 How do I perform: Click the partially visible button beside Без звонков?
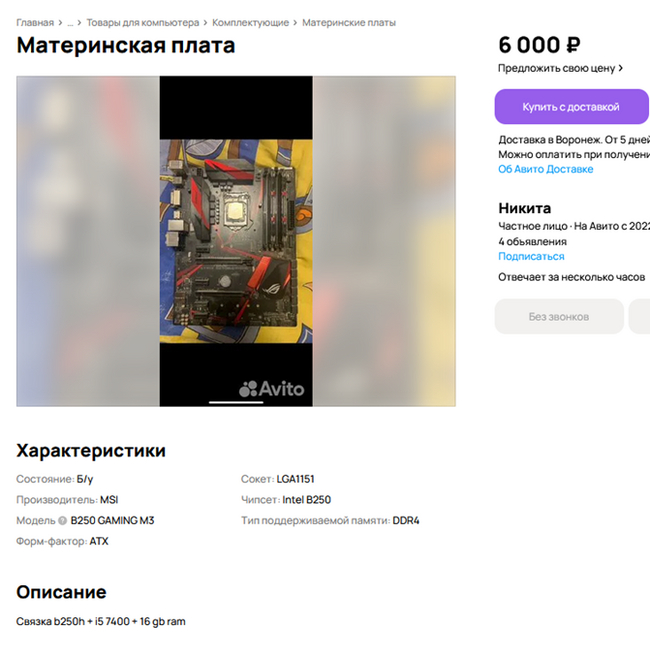click(640, 317)
